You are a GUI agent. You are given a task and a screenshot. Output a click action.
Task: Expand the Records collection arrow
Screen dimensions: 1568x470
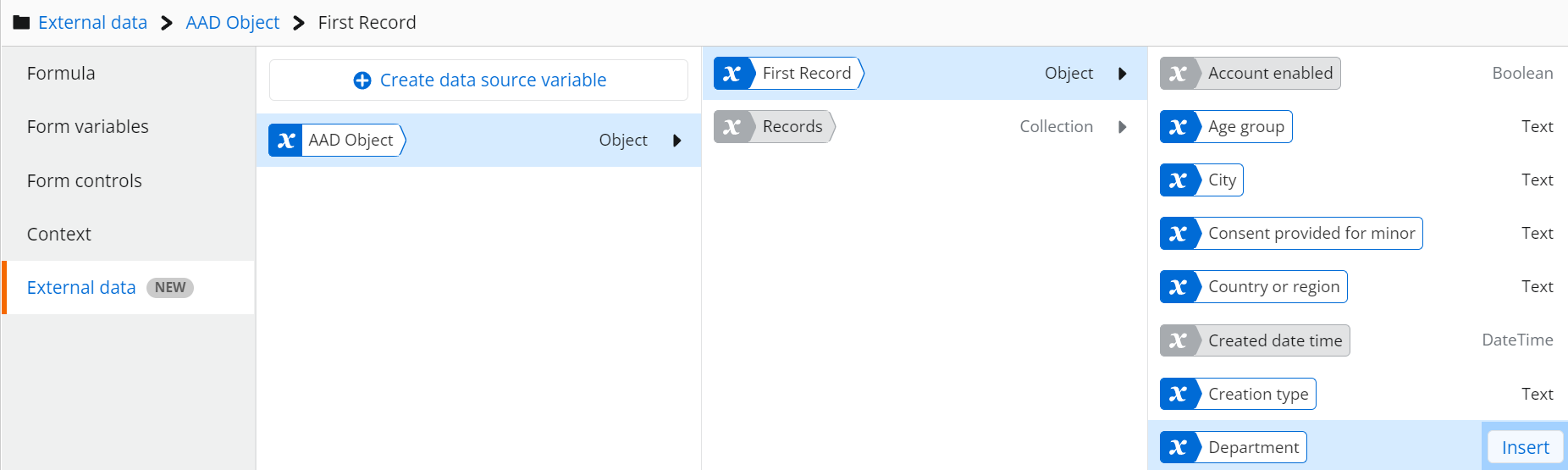[1122, 127]
